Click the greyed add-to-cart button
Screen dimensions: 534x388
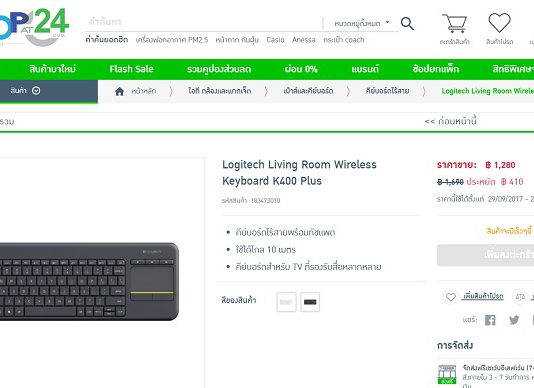tap(486, 255)
